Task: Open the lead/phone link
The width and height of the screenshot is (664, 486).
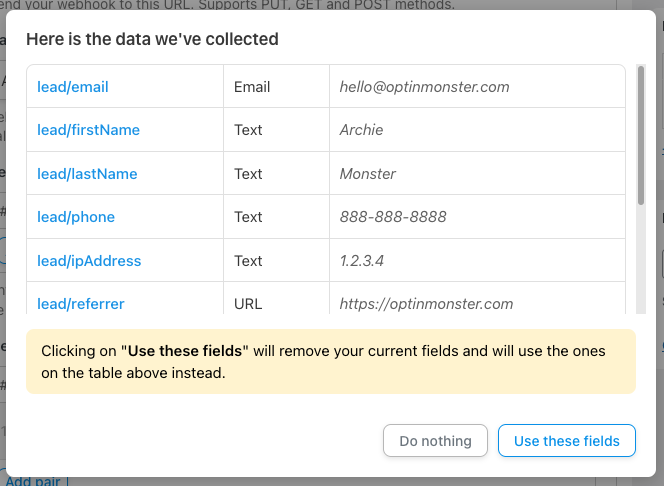Action: (76, 217)
